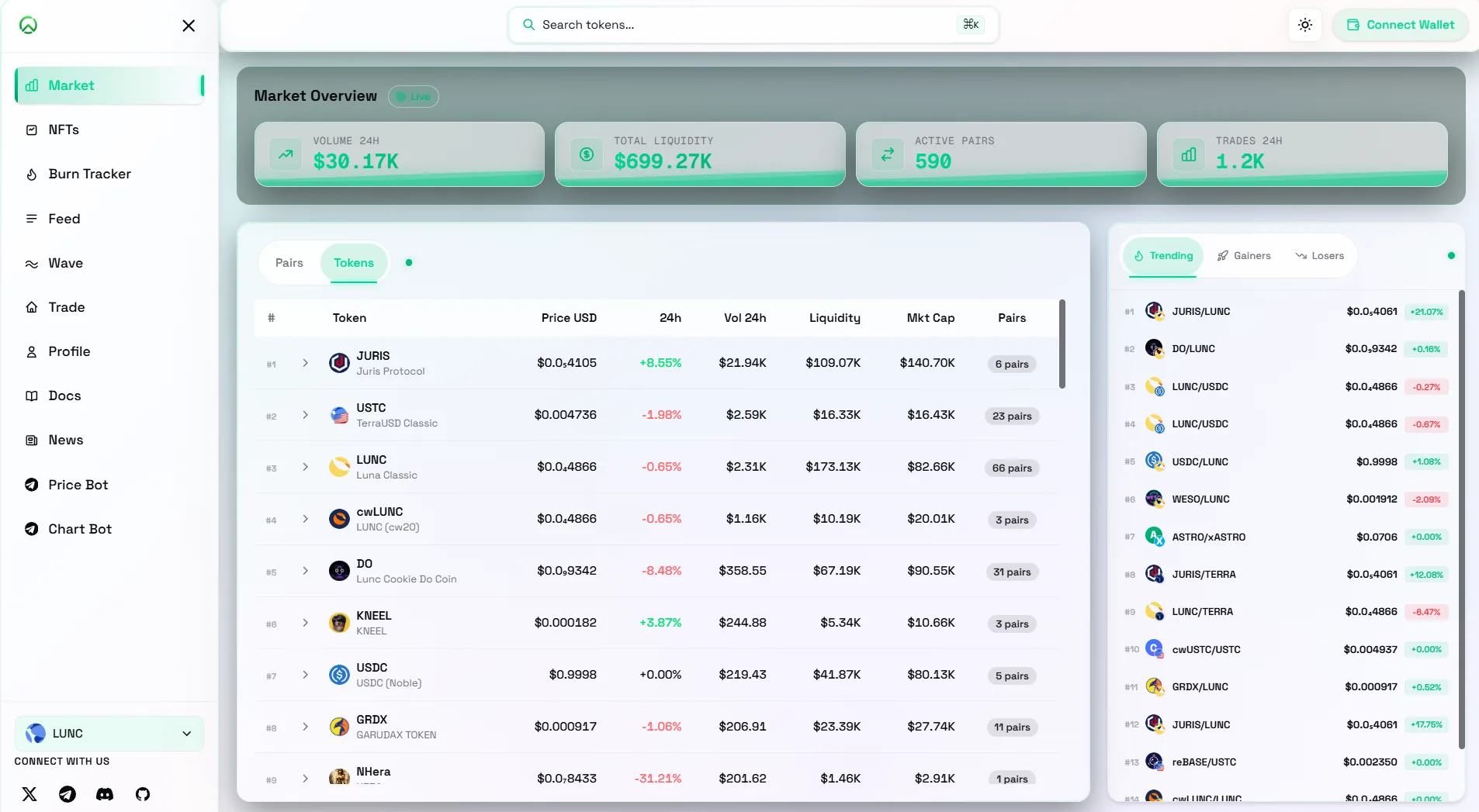1479x812 pixels.
Task: Open the GitHub social icon
Action: 143,794
